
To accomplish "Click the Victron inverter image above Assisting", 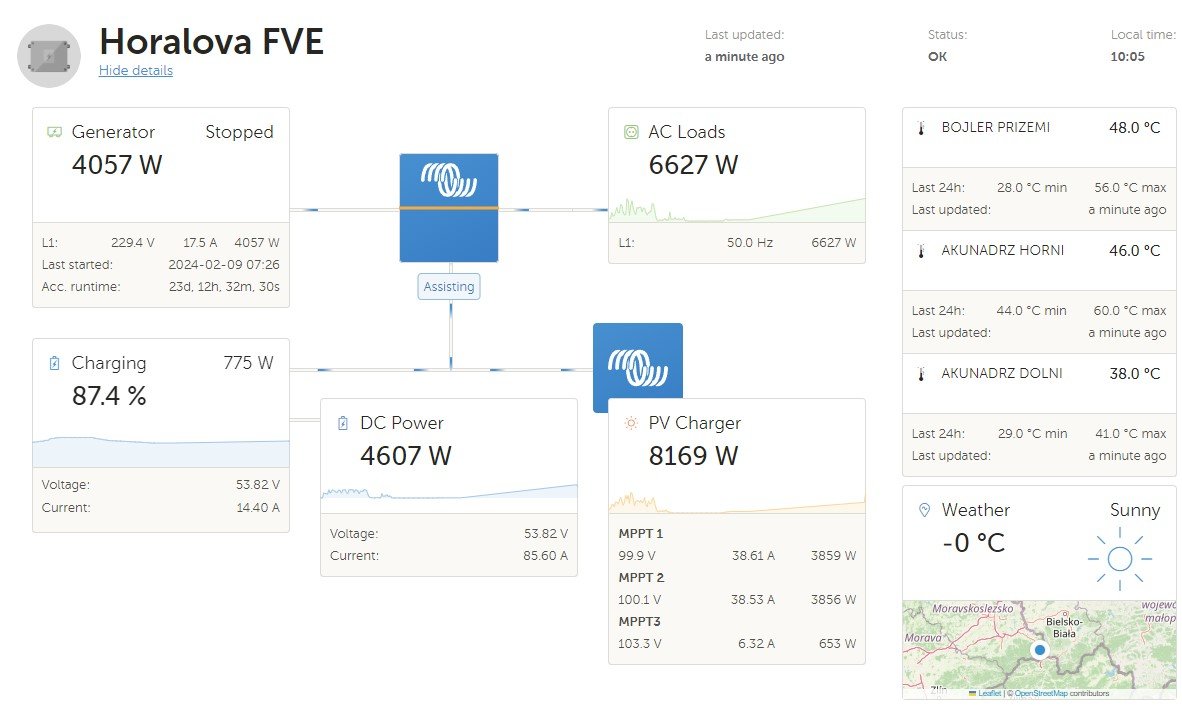I will pos(449,207).
